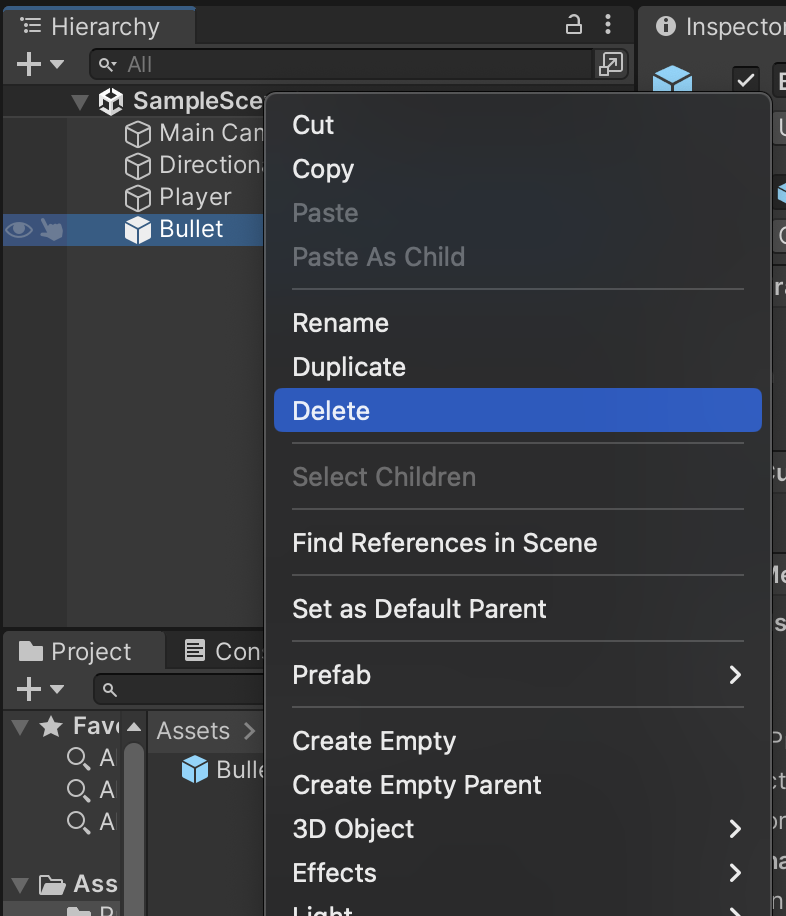This screenshot has width=786, height=916.
Task: Toggle the Inspector active checkbox
Action: click(745, 79)
